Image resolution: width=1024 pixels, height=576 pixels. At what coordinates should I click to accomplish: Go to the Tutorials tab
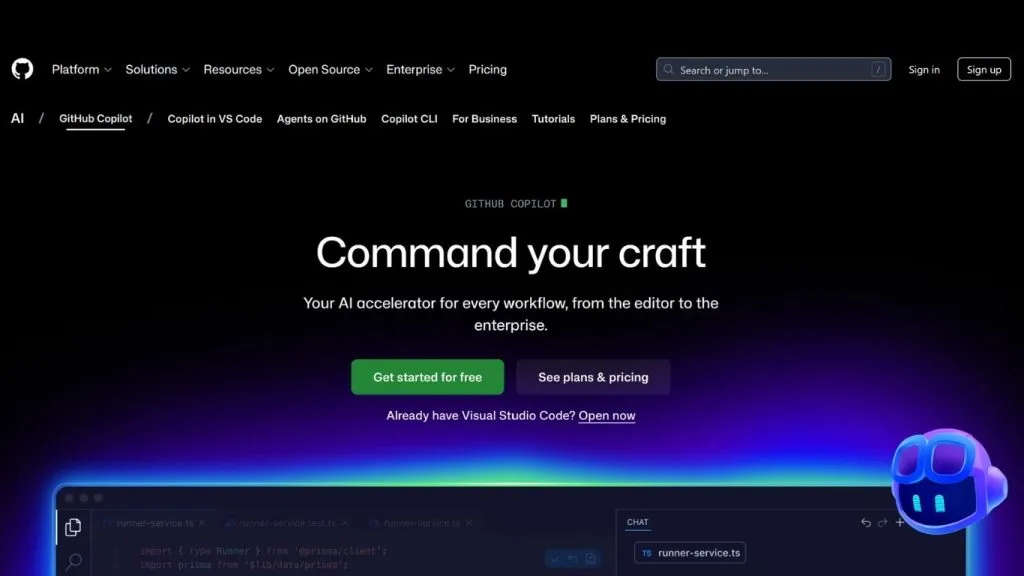click(x=553, y=119)
